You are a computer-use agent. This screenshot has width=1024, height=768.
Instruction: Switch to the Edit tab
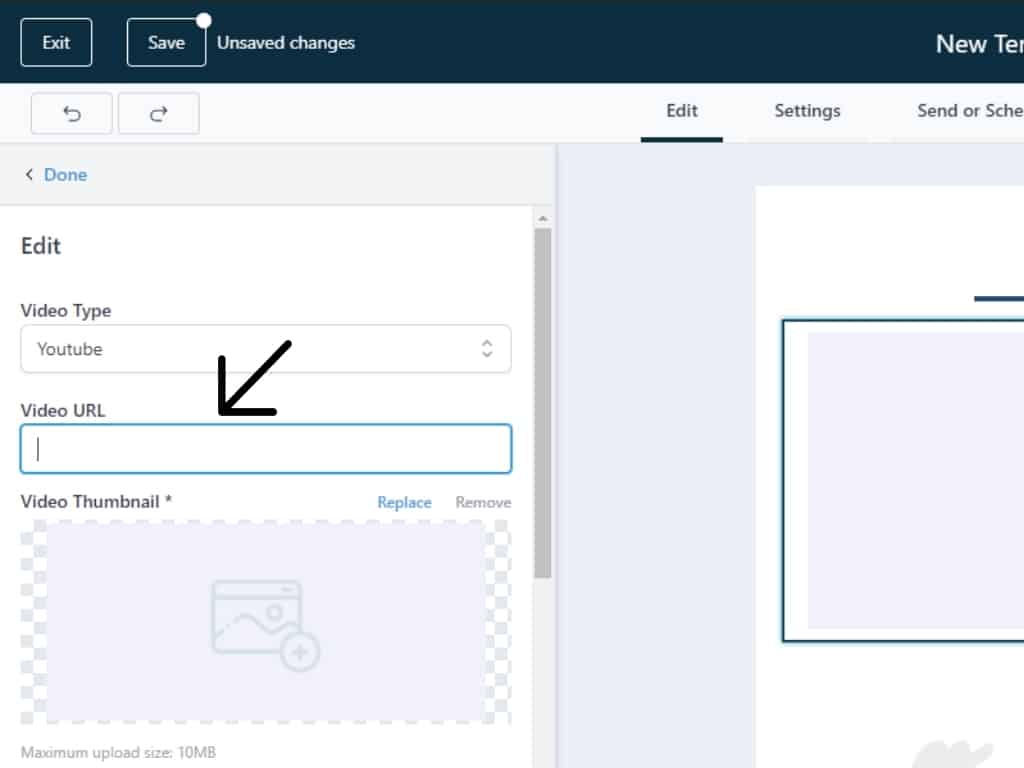[681, 111]
